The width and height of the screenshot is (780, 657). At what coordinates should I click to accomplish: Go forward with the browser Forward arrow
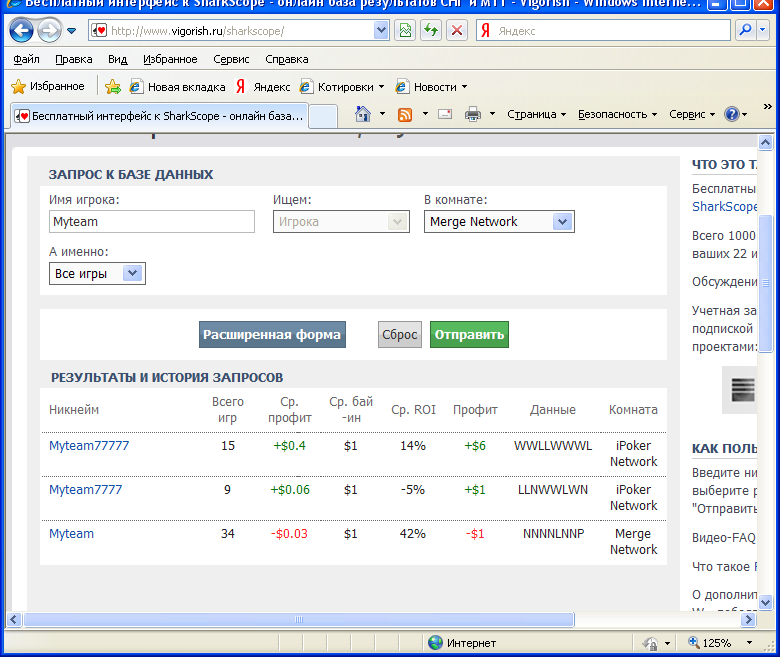(x=49, y=31)
